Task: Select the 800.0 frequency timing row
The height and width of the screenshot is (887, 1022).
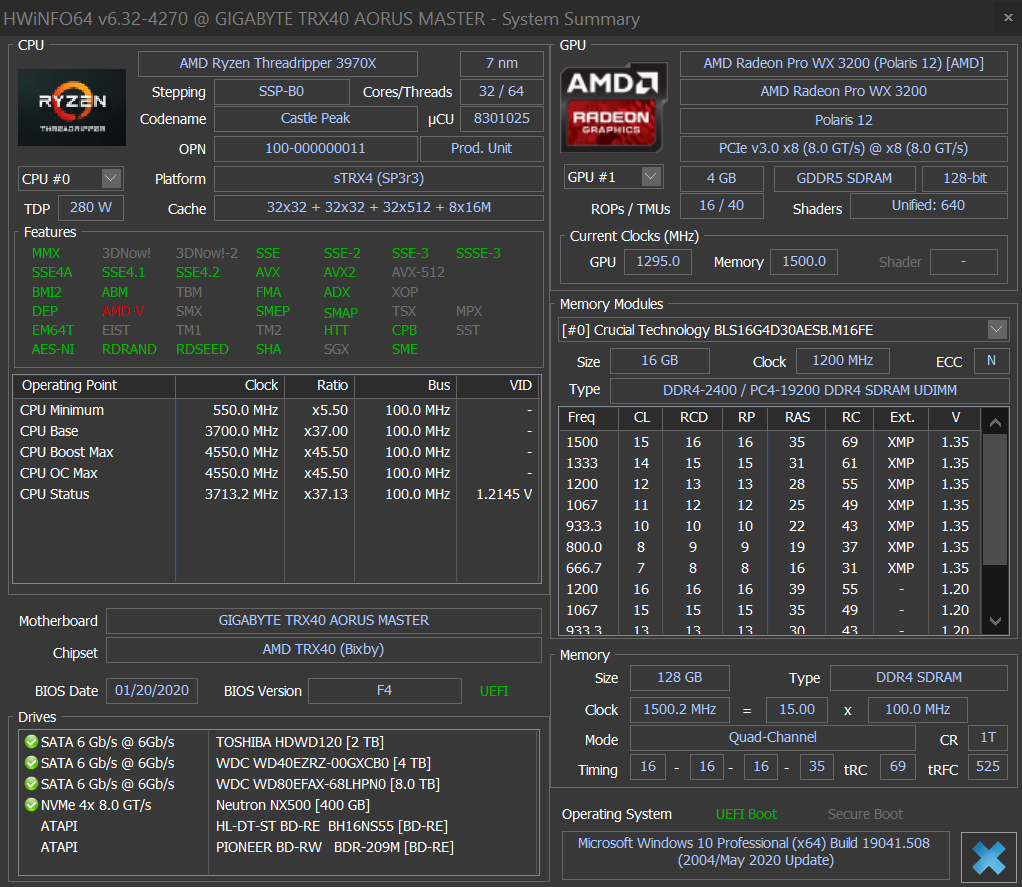Action: [770, 547]
